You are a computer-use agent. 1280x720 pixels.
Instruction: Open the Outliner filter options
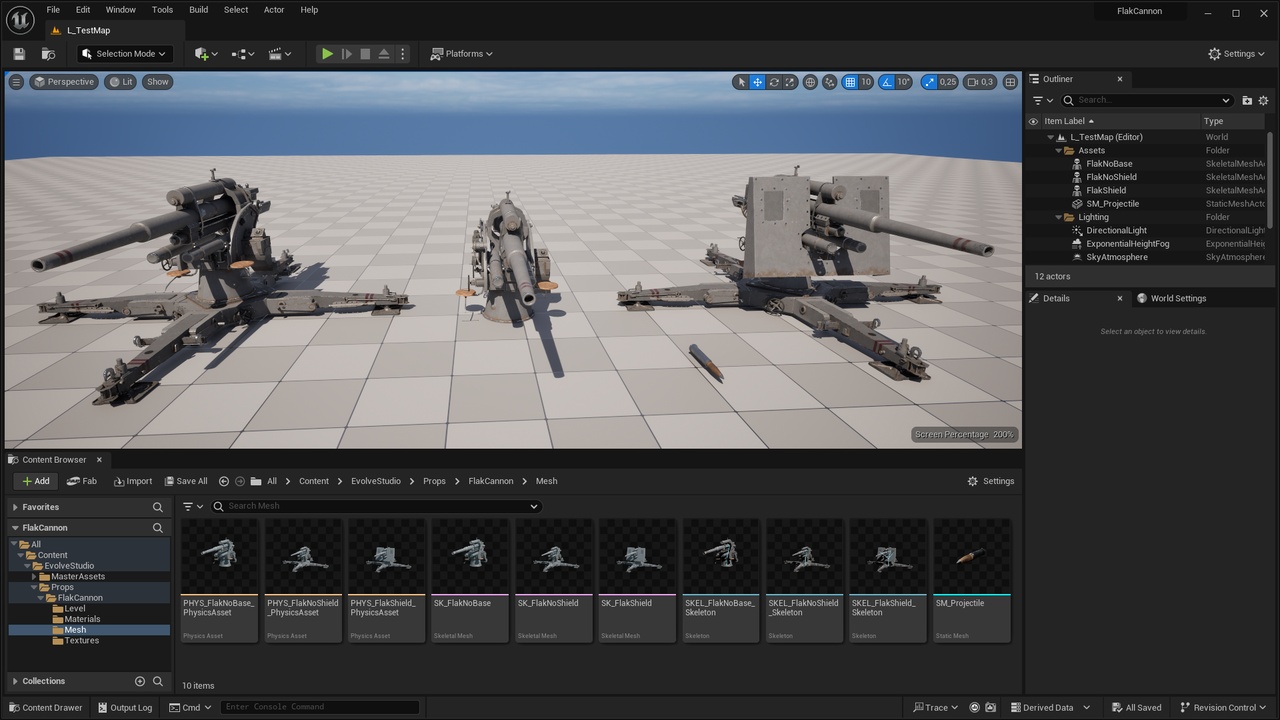tap(1041, 100)
